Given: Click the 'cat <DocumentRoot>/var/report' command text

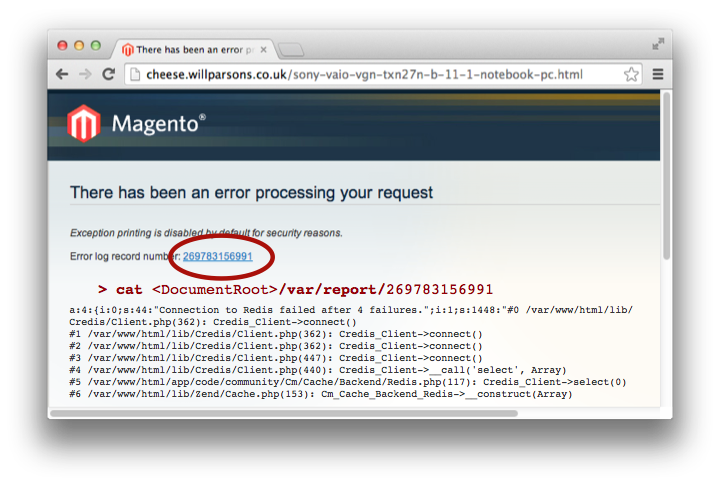Looking at the screenshot, I should tap(295, 290).
